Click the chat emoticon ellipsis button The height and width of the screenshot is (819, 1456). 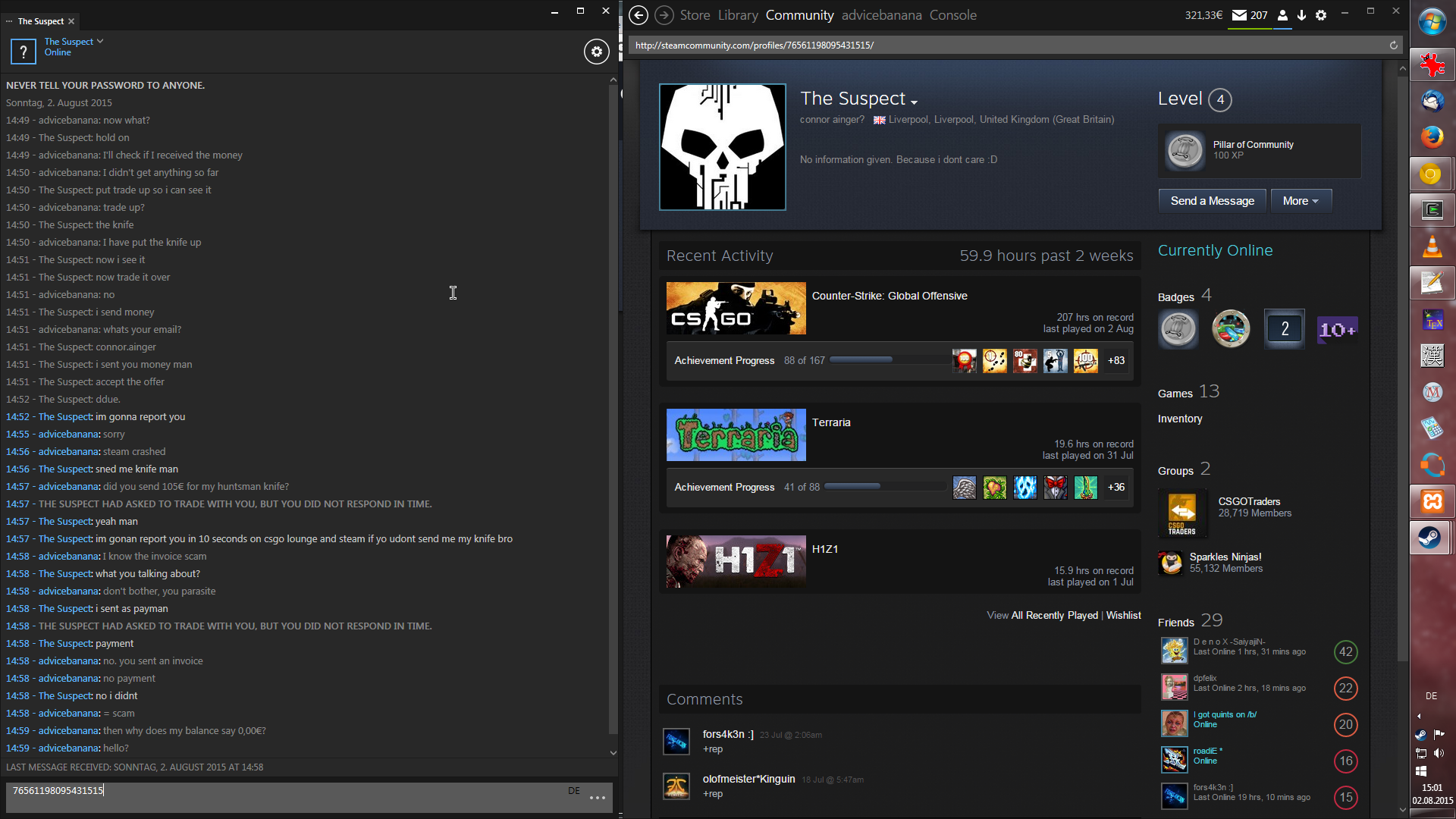pyautogui.click(x=598, y=797)
